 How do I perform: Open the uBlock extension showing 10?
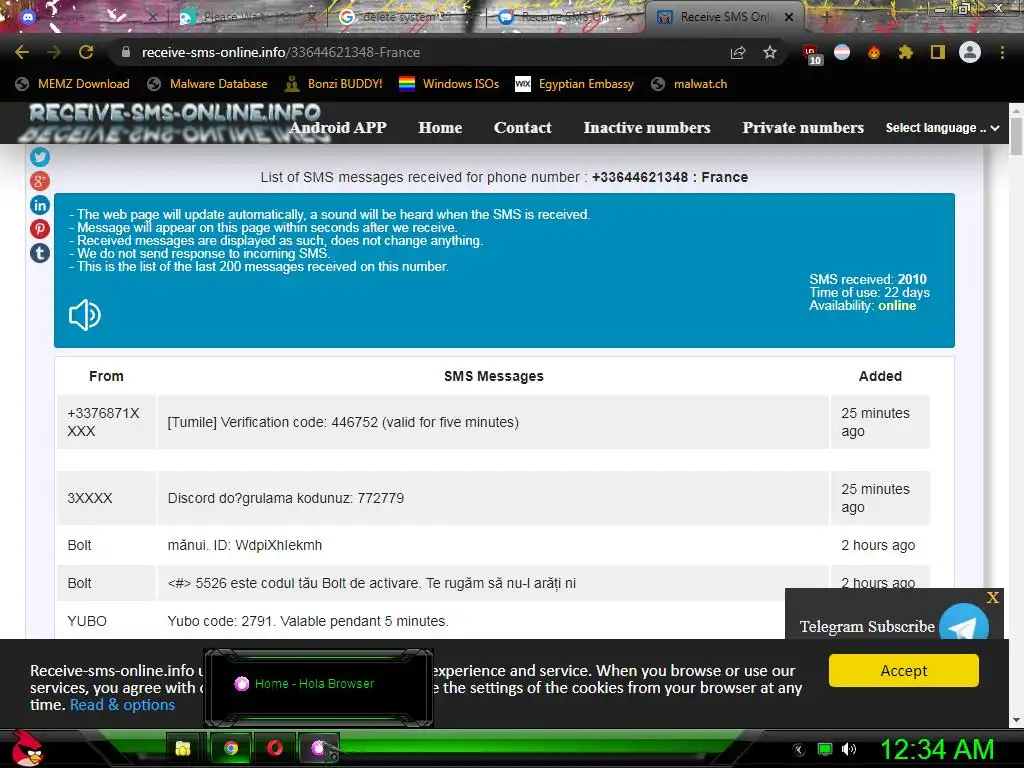pyautogui.click(x=811, y=54)
